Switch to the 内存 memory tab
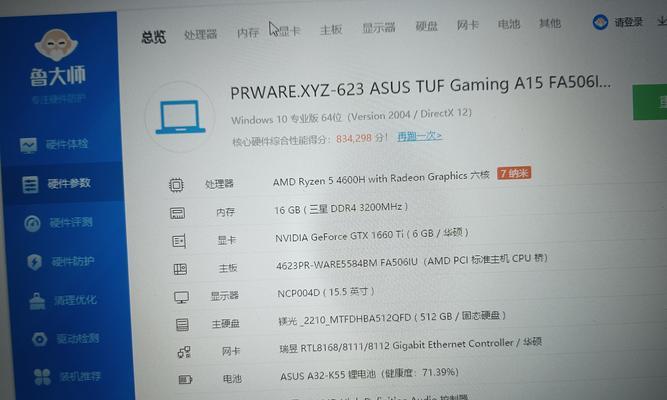The height and width of the screenshot is (400, 667). [x=248, y=32]
